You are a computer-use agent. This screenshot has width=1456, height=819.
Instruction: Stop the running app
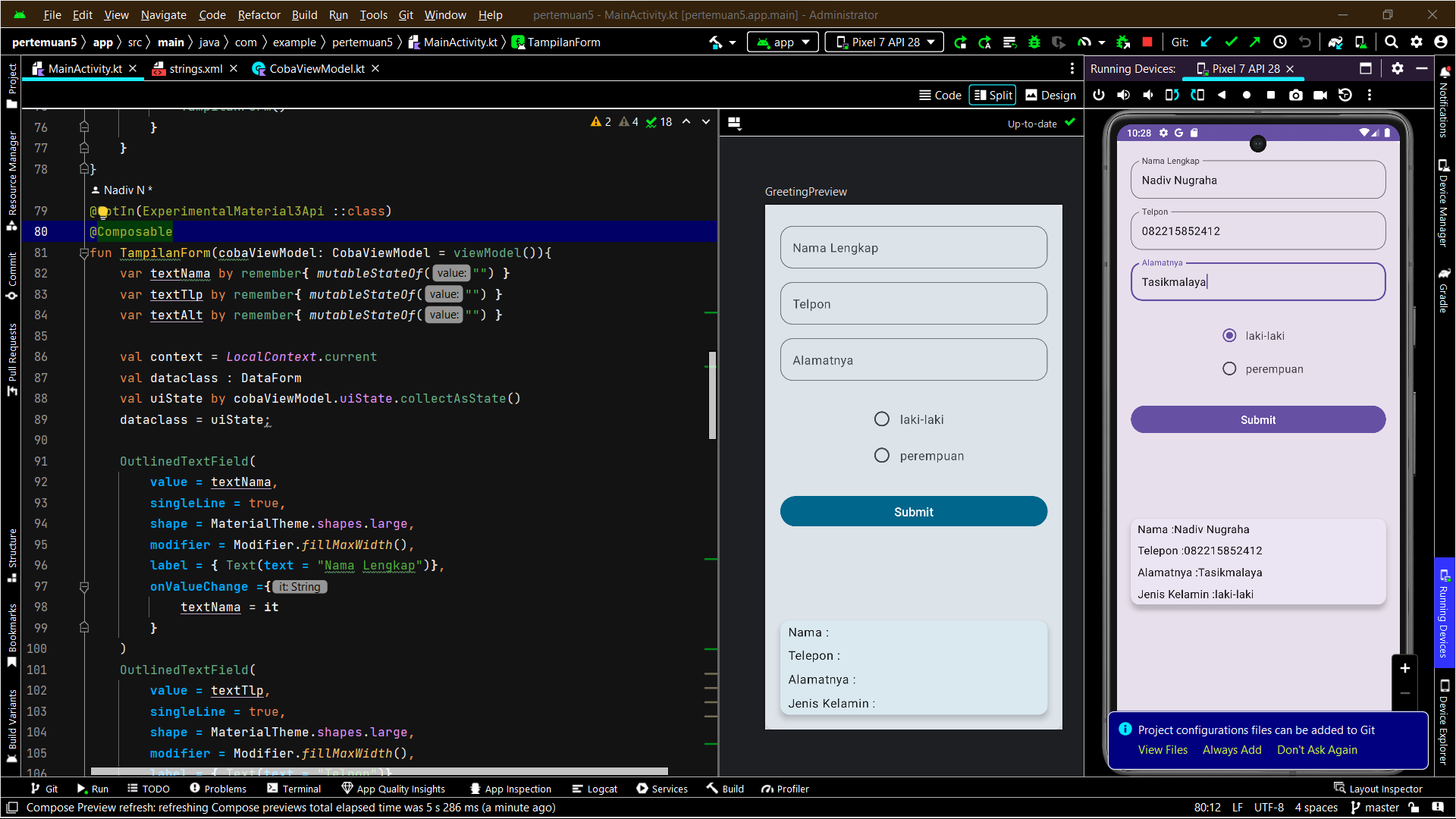[x=1147, y=42]
